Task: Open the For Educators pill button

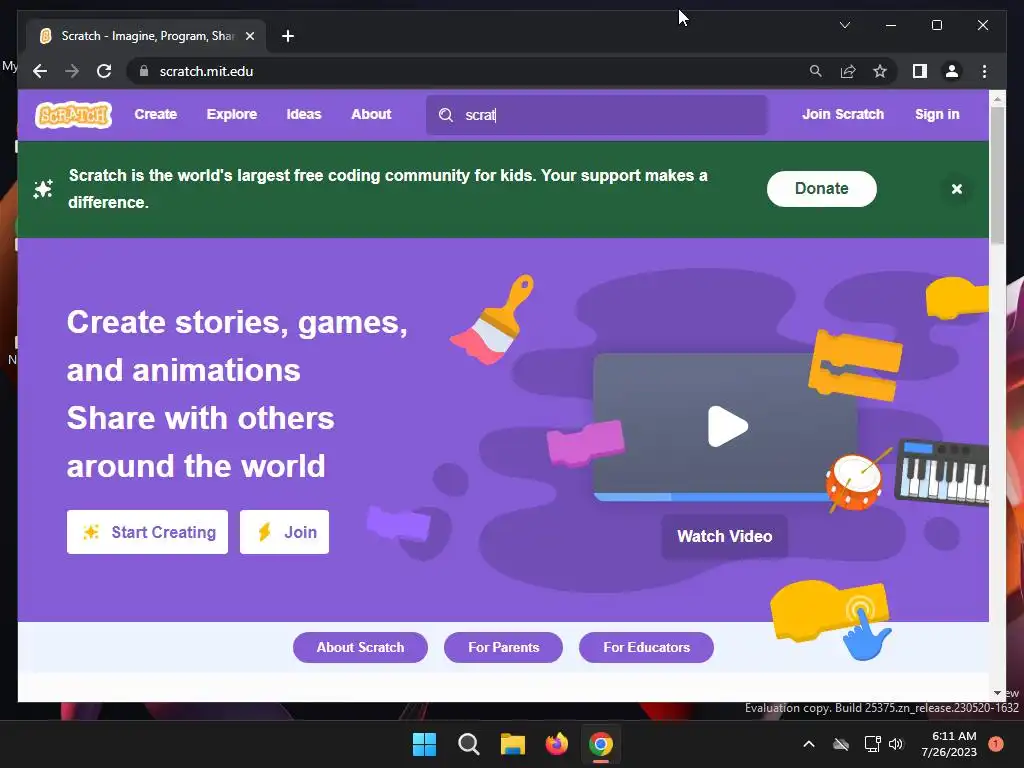Action: click(x=647, y=647)
